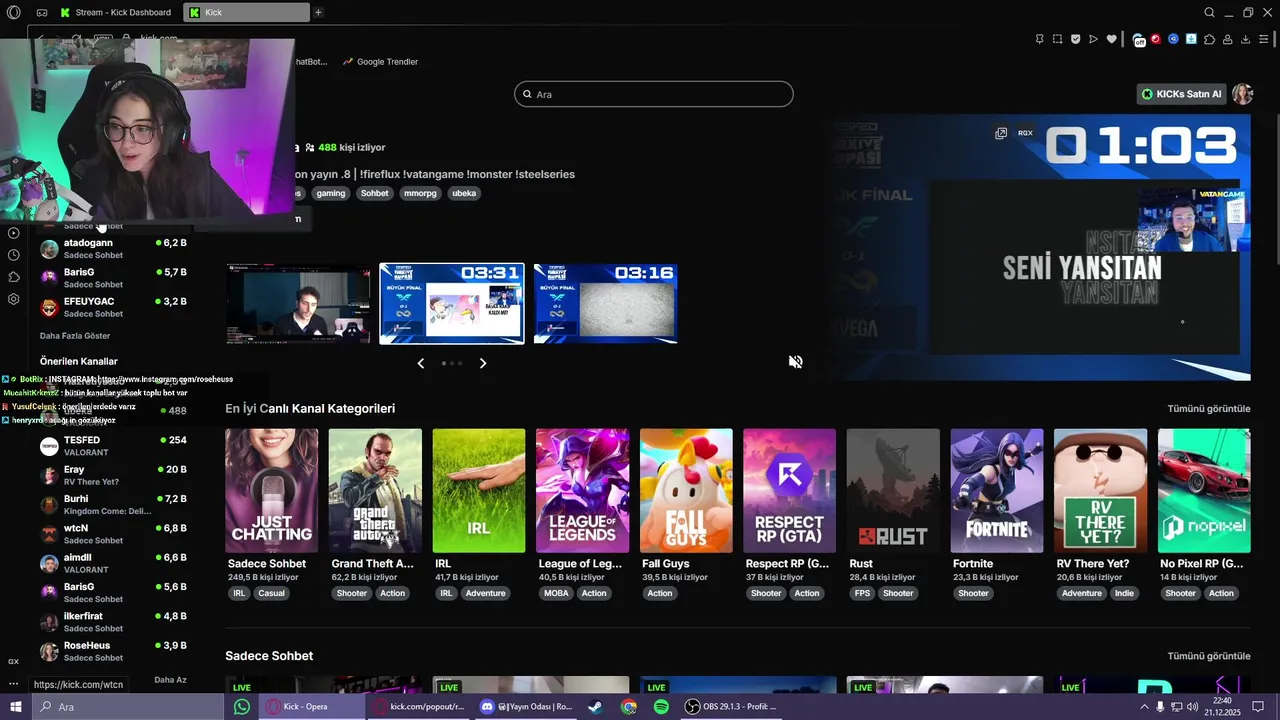Open the extensions cube icon

1209,39
